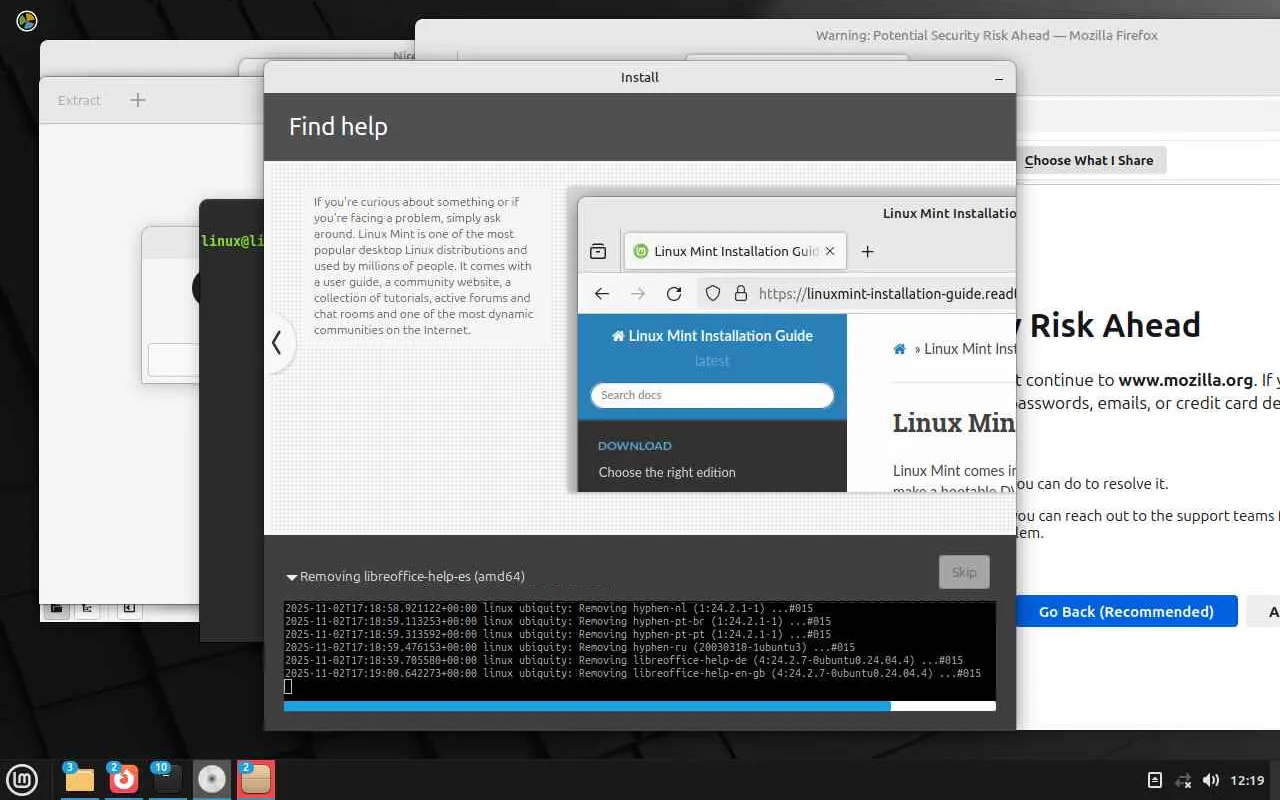Switch to Firefox from the taskbar

tap(123, 779)
